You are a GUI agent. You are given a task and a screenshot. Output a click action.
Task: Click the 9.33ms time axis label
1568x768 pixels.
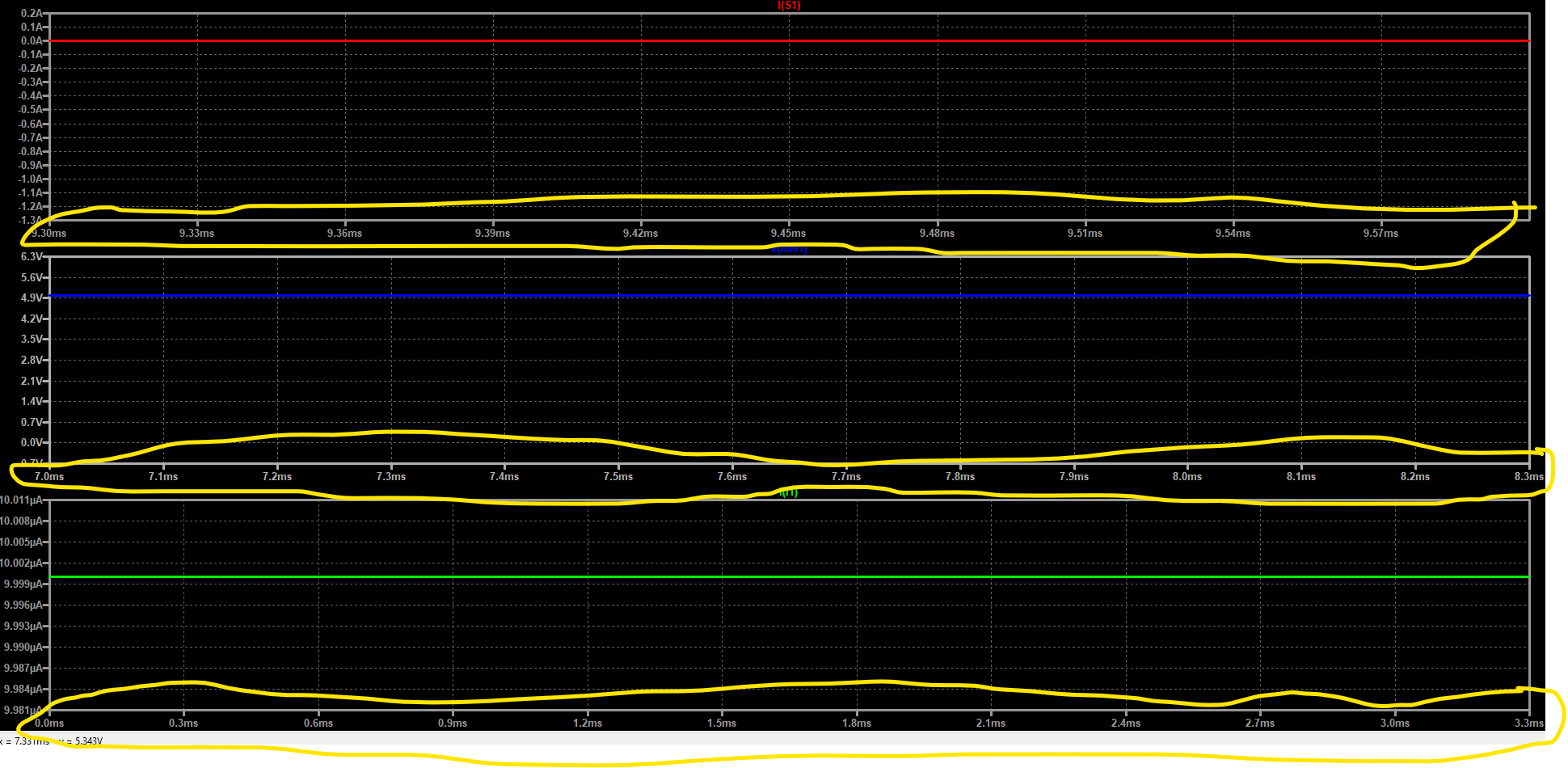tap(196, 233)
